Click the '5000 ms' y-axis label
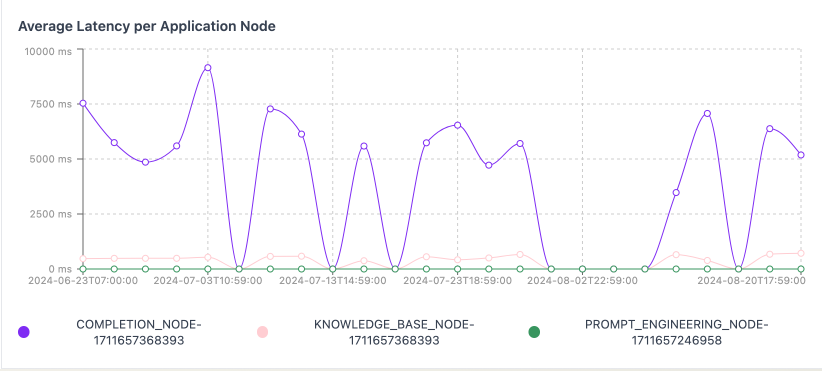Viewport: 822px width, 371px height. [x=50, y=159]
